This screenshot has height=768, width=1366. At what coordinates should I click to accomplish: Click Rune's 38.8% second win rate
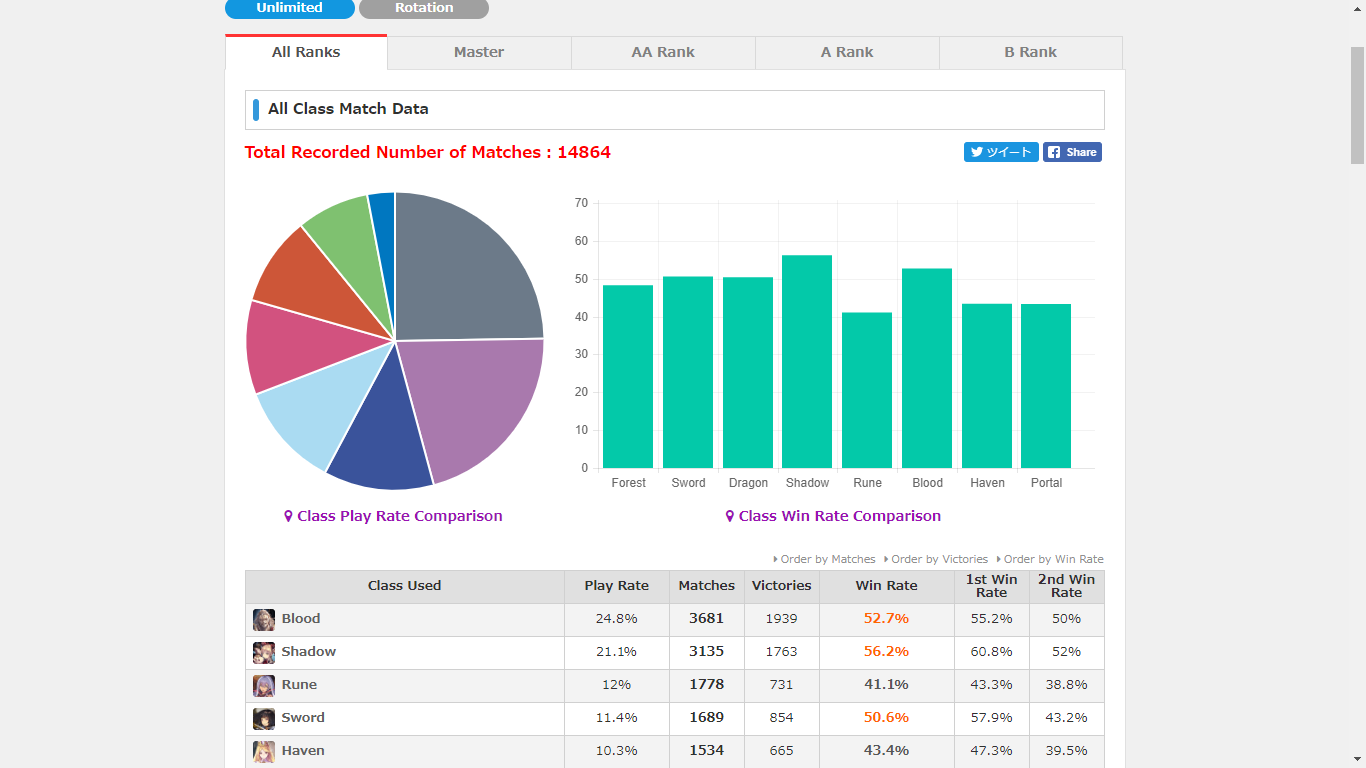1067,685
